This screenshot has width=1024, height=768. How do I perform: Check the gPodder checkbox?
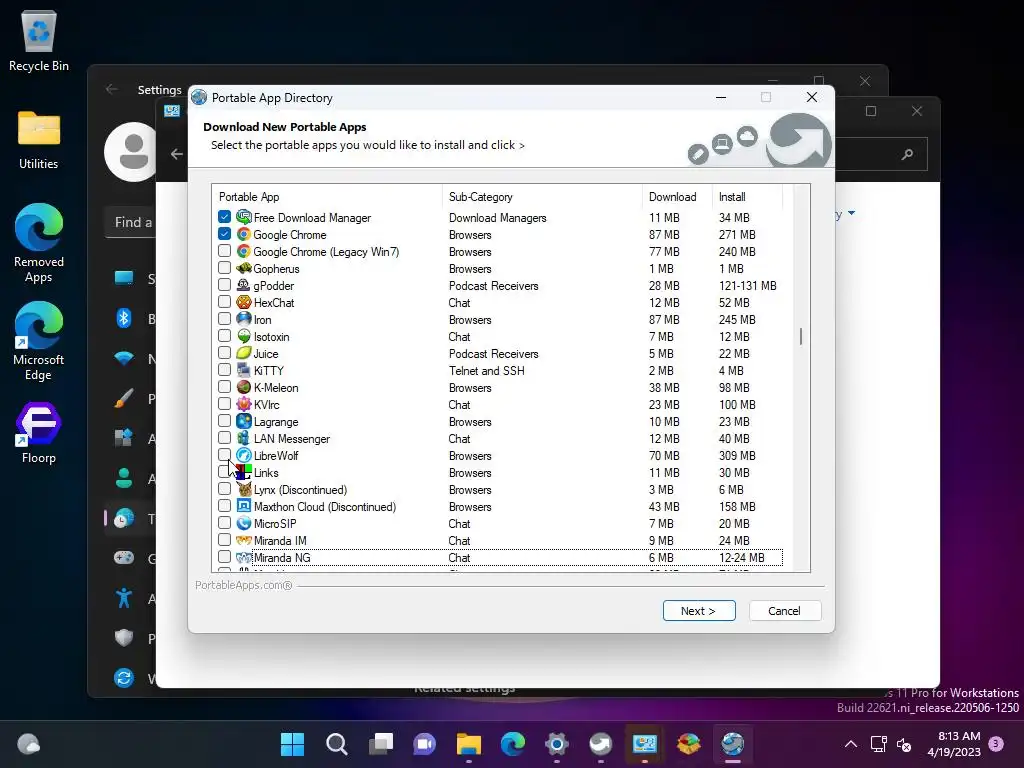225,285
